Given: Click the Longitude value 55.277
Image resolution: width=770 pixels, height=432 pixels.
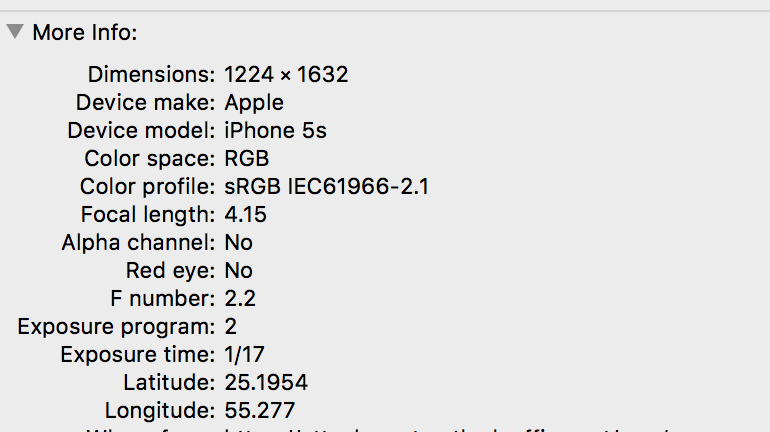Looking at the screenshot, I should 260,410.
